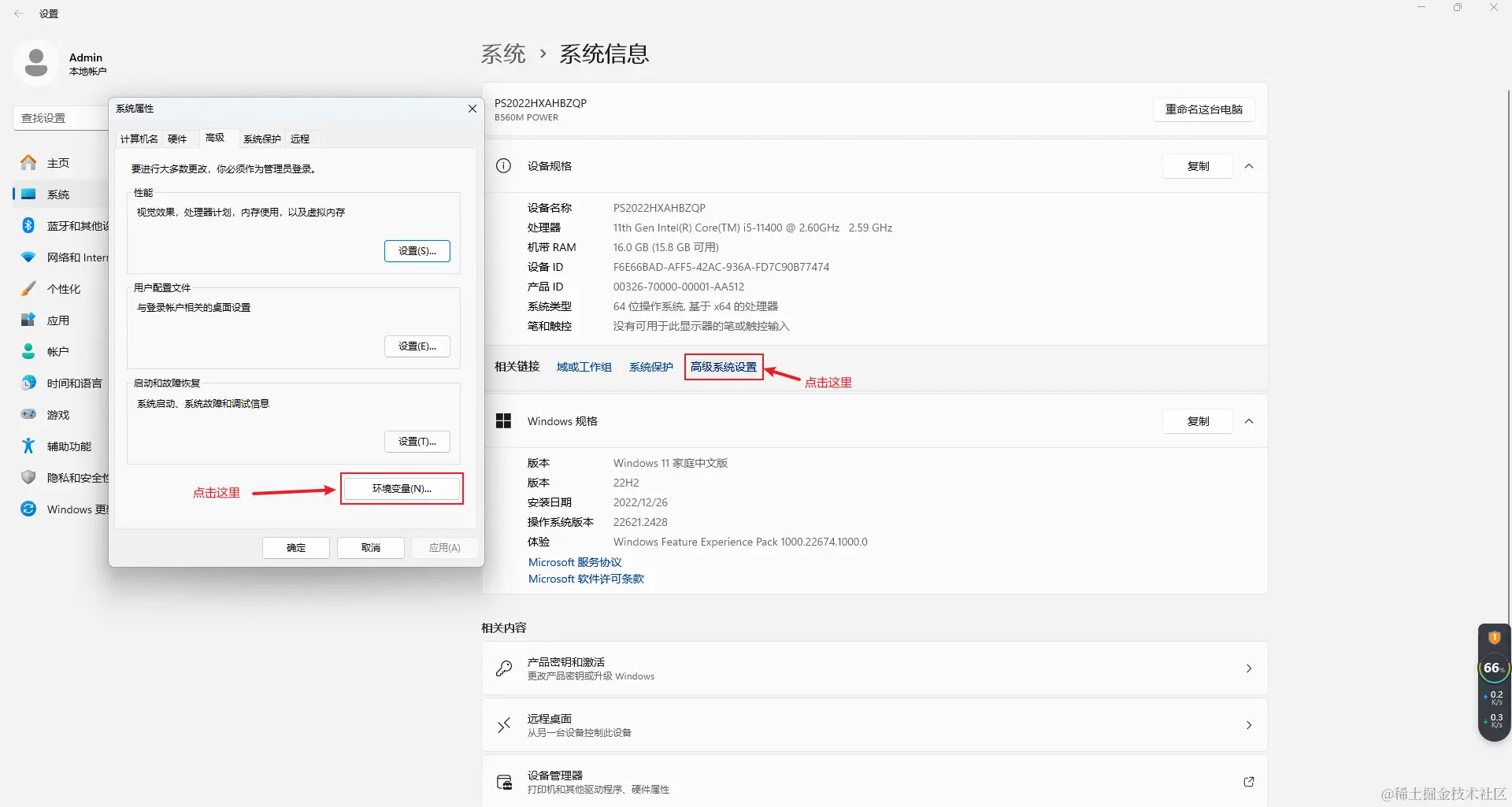This screenshot has width=1512, height=807.
Task: Open the 游戏 gamepad icon
Action: (x=28, y=415)
